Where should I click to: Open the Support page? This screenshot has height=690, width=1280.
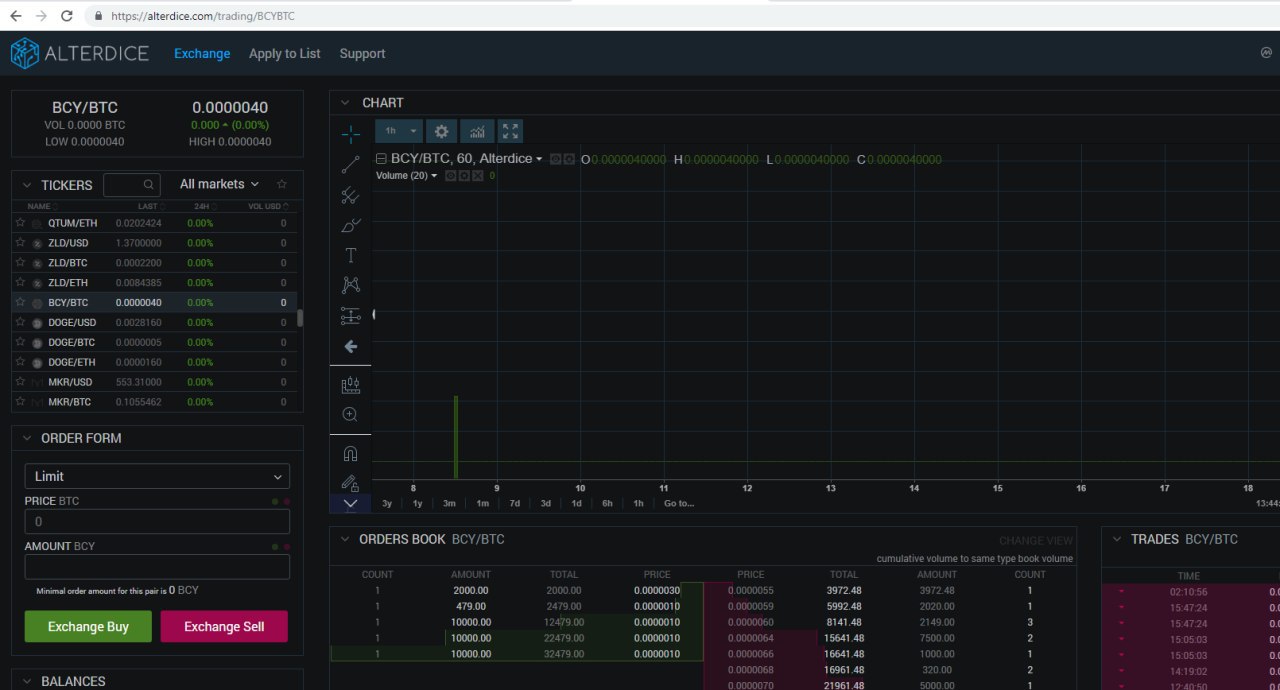pyautogui.click(x=362, y=54)
